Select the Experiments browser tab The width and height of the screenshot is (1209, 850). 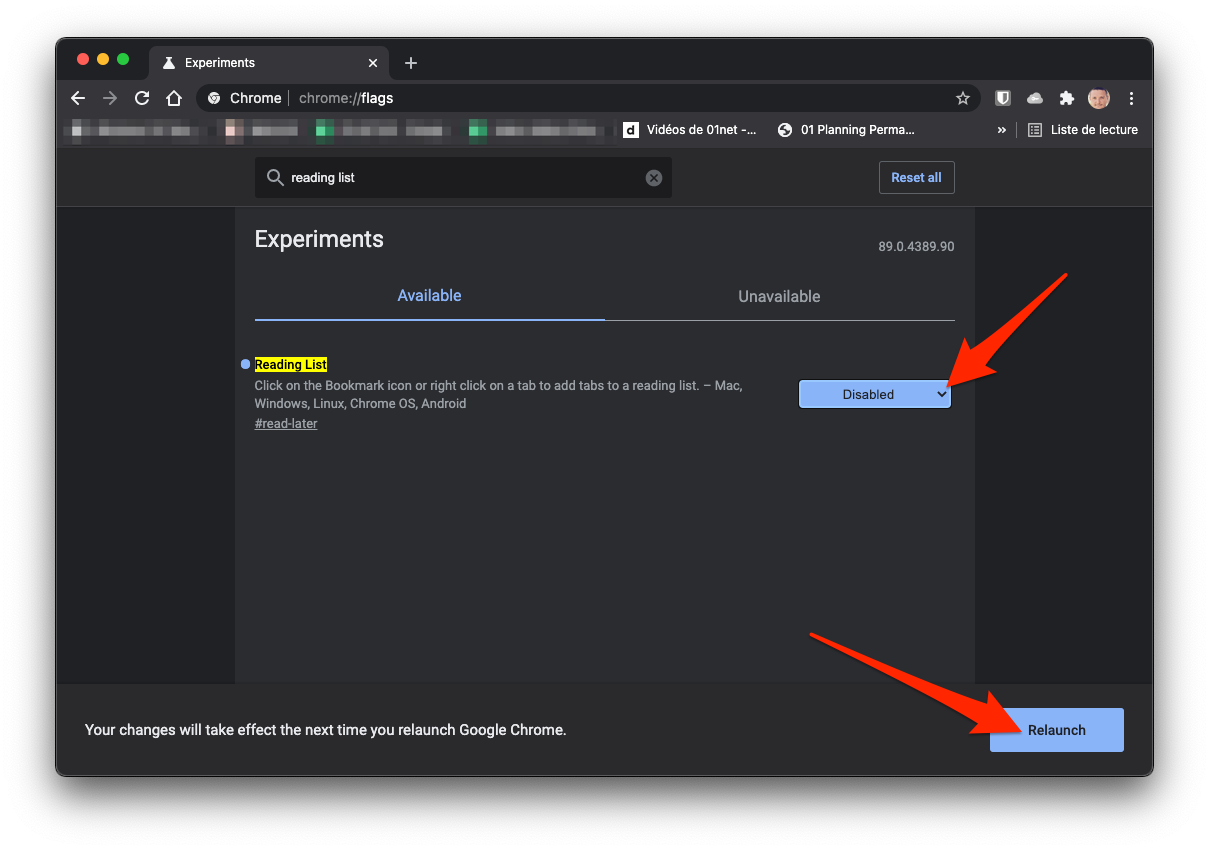point(270,63)
